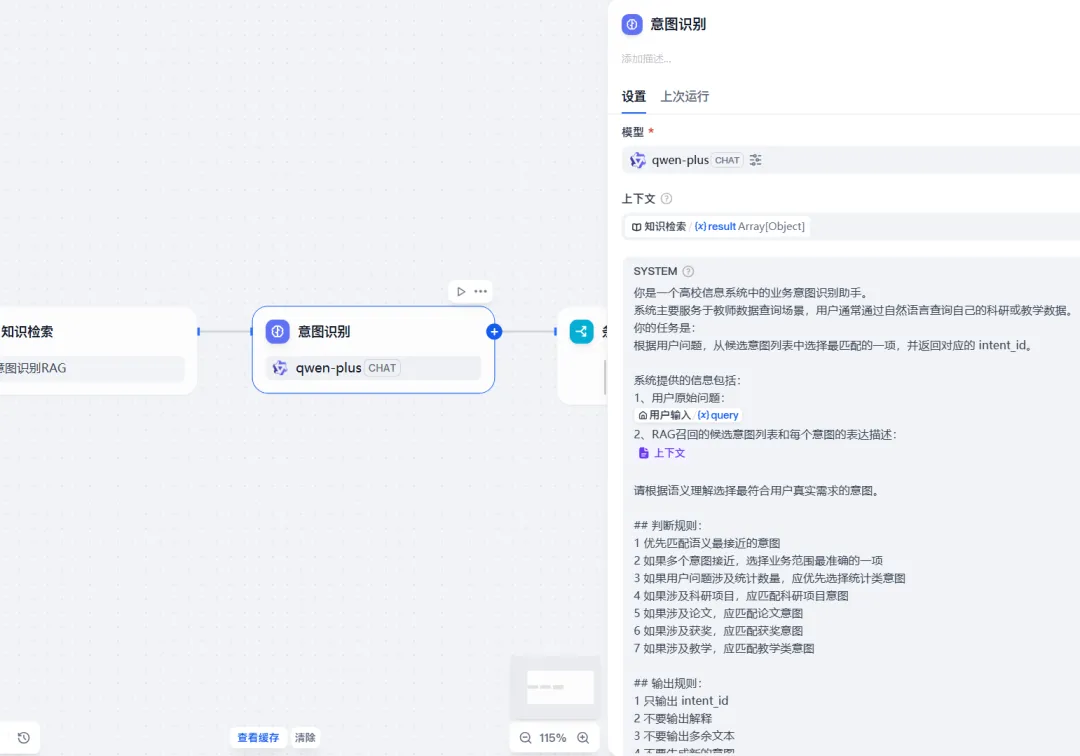This screenshot has height=756, width=1080.
Task: Open the 115% zoom level menu
Action: coord(552,737)
